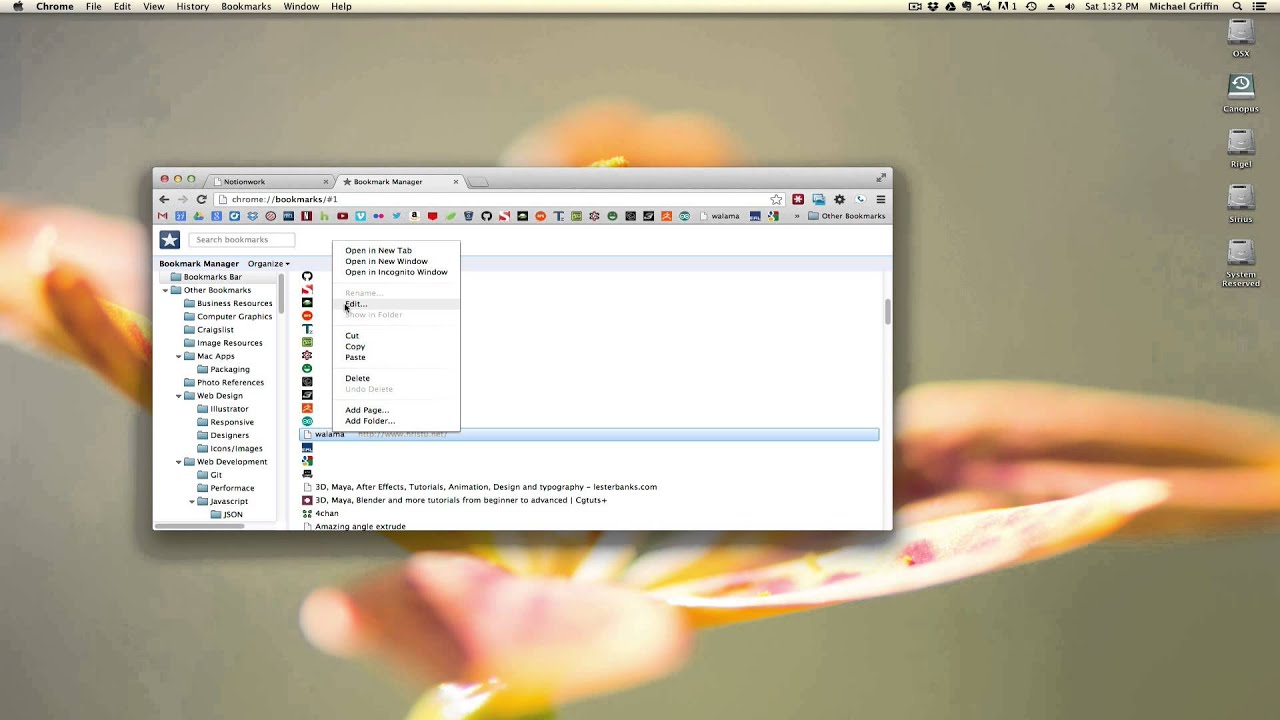The image size is (1280, 720).
Task: Reload the page with the refresh icon
Action: (201, 199)
